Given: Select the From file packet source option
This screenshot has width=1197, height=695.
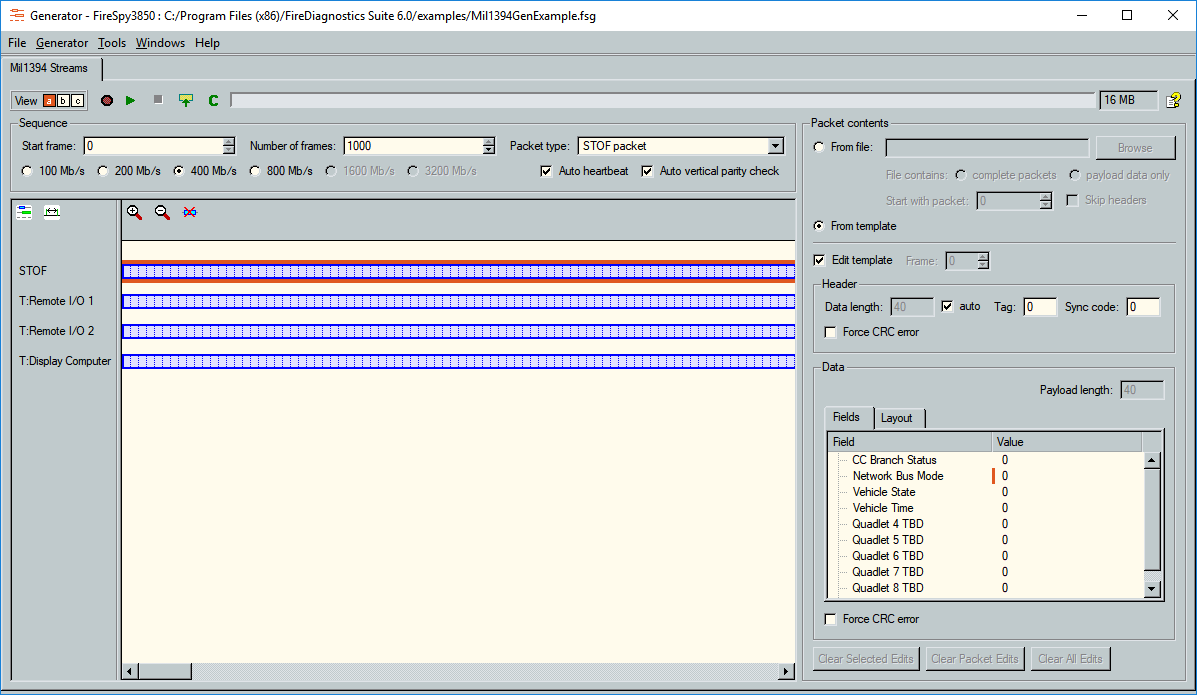Looking at the screenshot, I should (818, 146).
